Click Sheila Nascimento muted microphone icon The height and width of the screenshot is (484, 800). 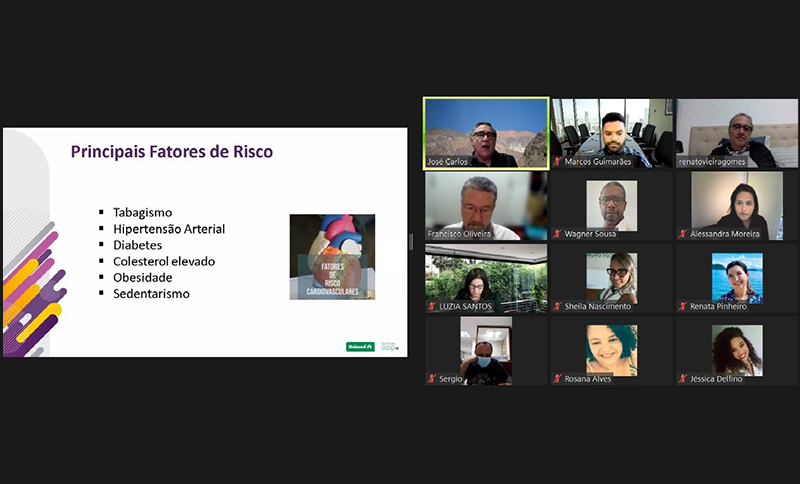coord(557,307)
